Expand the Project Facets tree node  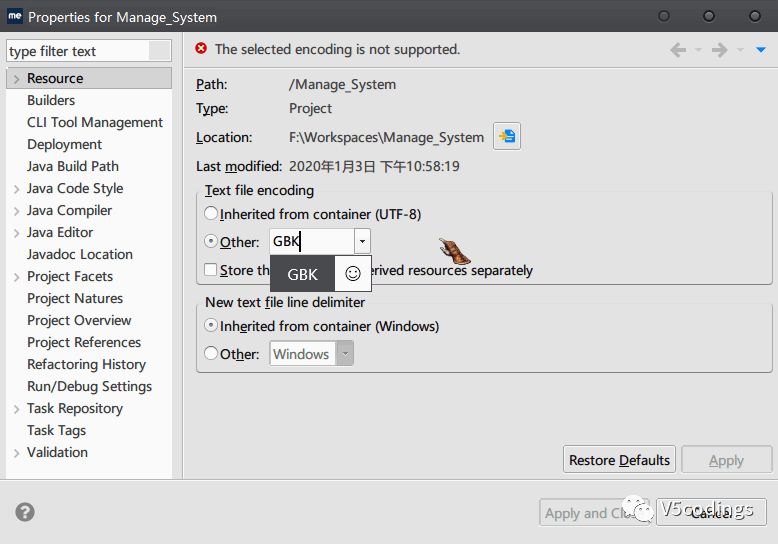[17, 277]
